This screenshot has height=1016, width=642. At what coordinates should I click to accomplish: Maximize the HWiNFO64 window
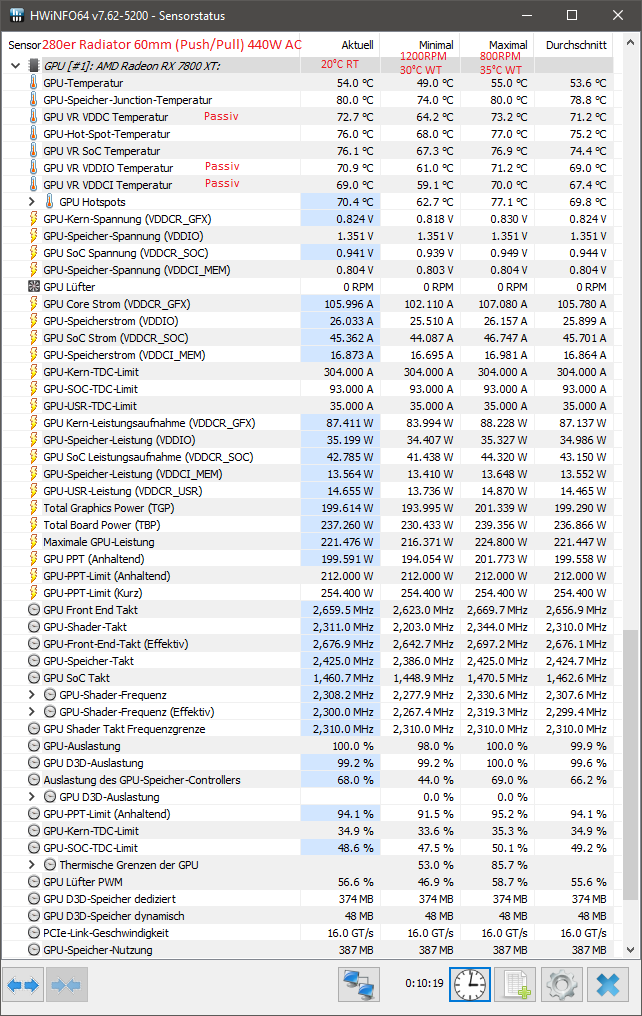tap(571, 15)
